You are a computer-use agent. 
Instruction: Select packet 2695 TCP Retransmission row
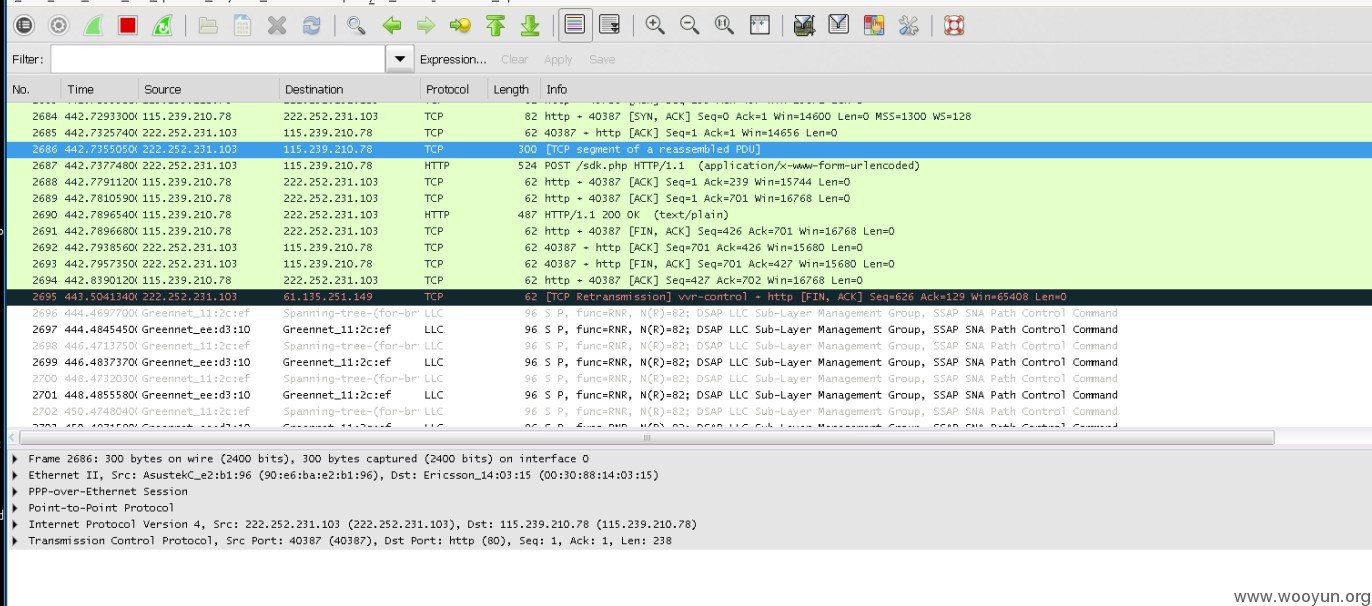689,296
